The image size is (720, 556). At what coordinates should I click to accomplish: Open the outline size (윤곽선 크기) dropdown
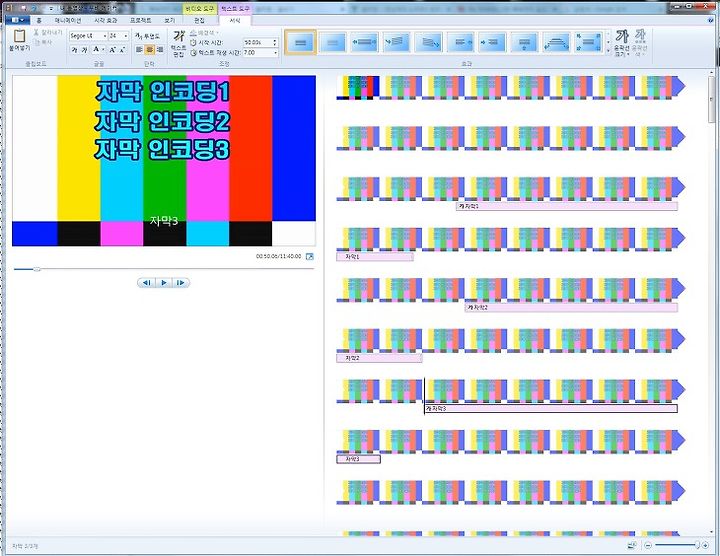pos(622,43)
